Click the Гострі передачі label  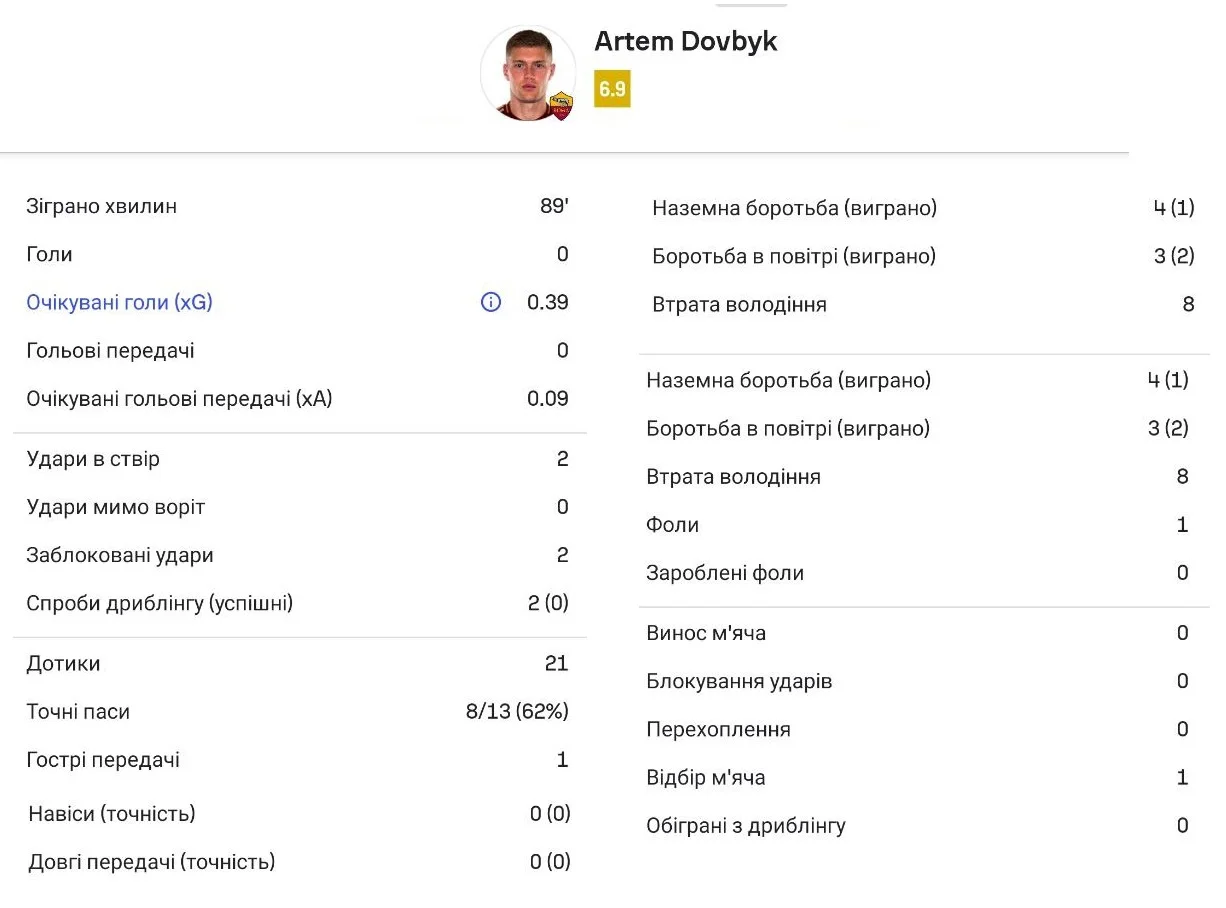[103, 759]
